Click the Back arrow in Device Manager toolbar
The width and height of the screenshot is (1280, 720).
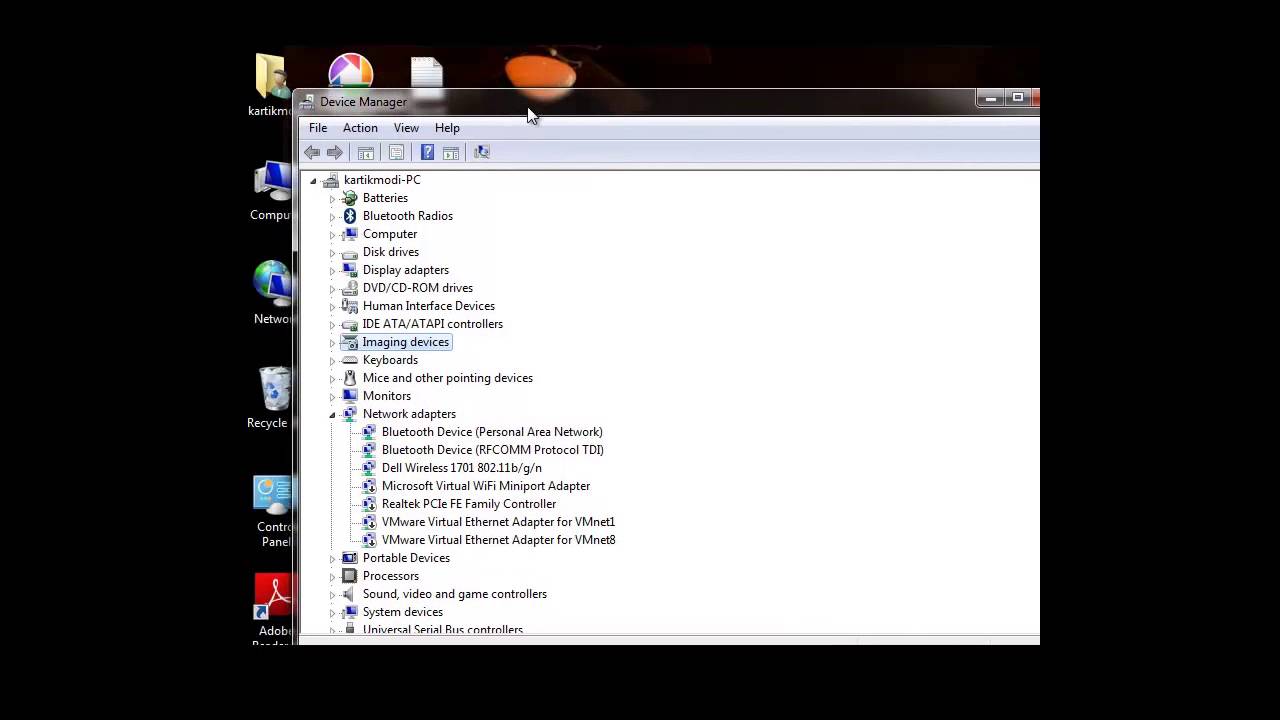(x=312, y=152)
